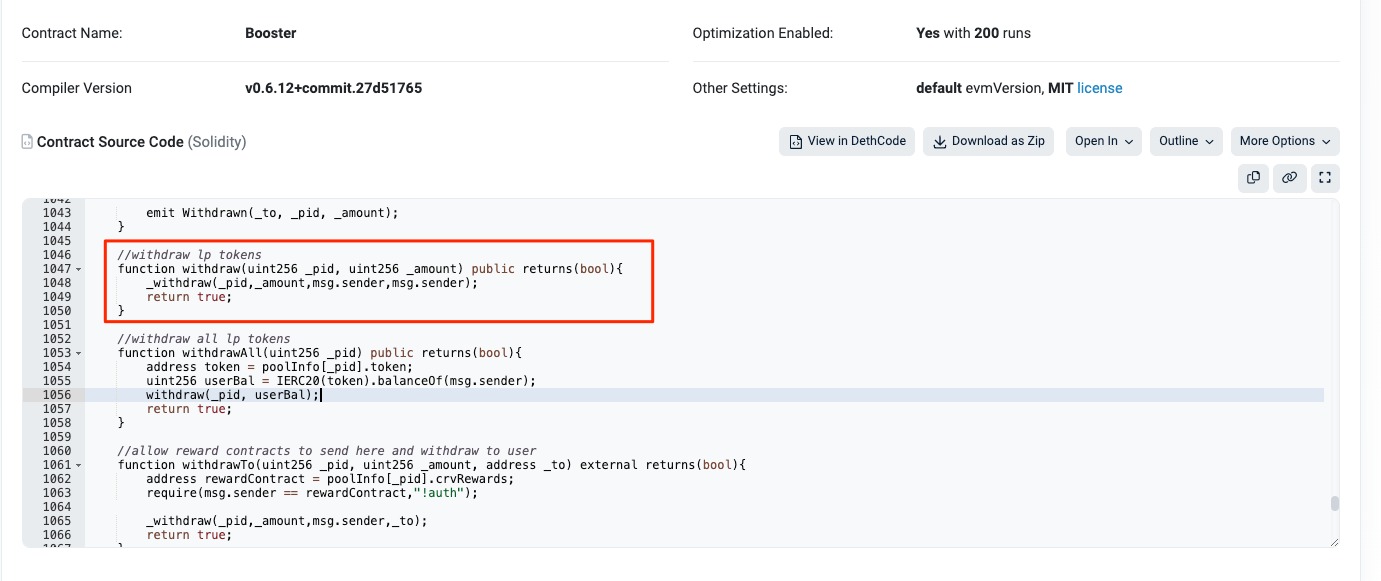Click the editor resize handle at bottom corner
Viewport: 1381px width, 581px height.
click(x=1334, y=541)
